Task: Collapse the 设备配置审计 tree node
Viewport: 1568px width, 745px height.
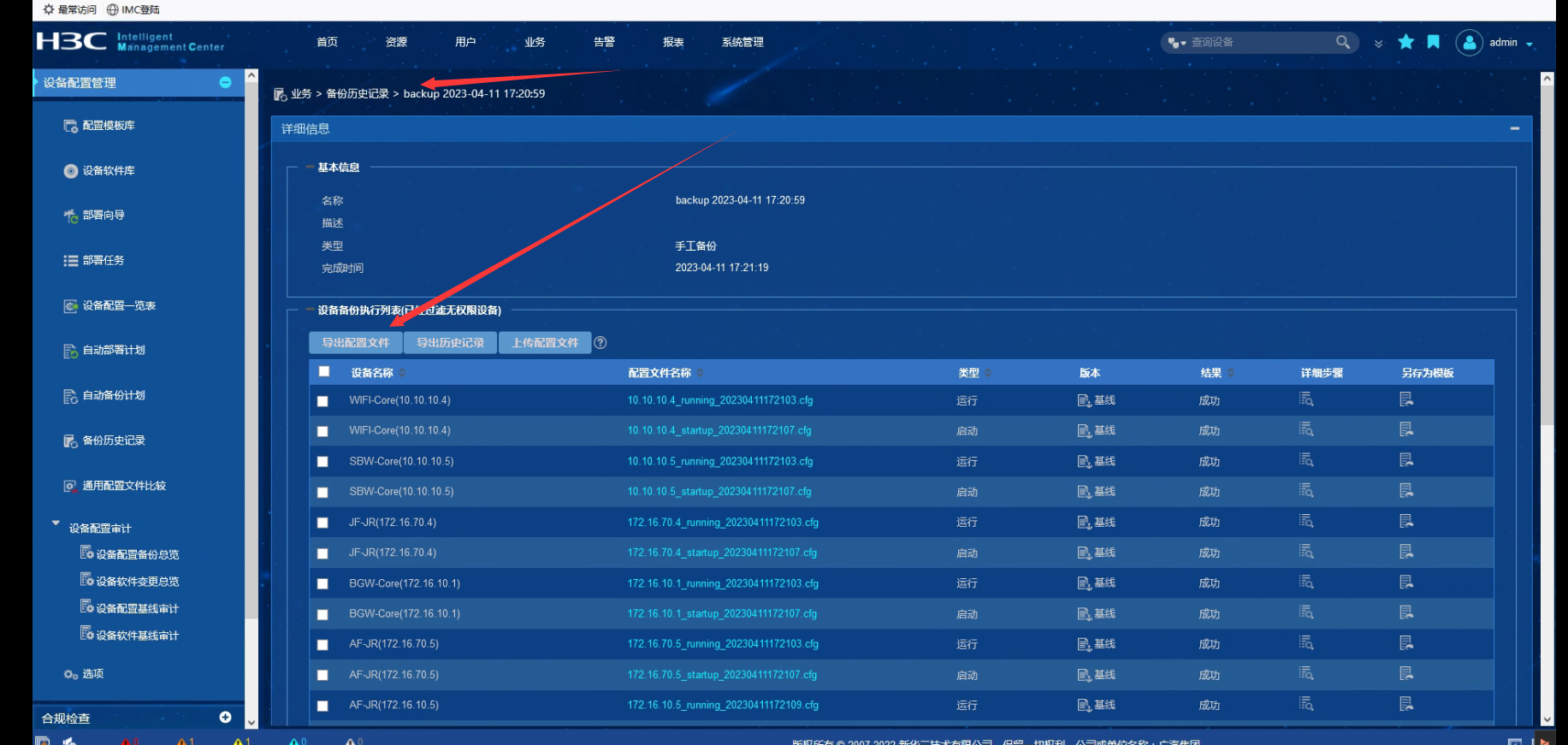Action: (56, 523)
